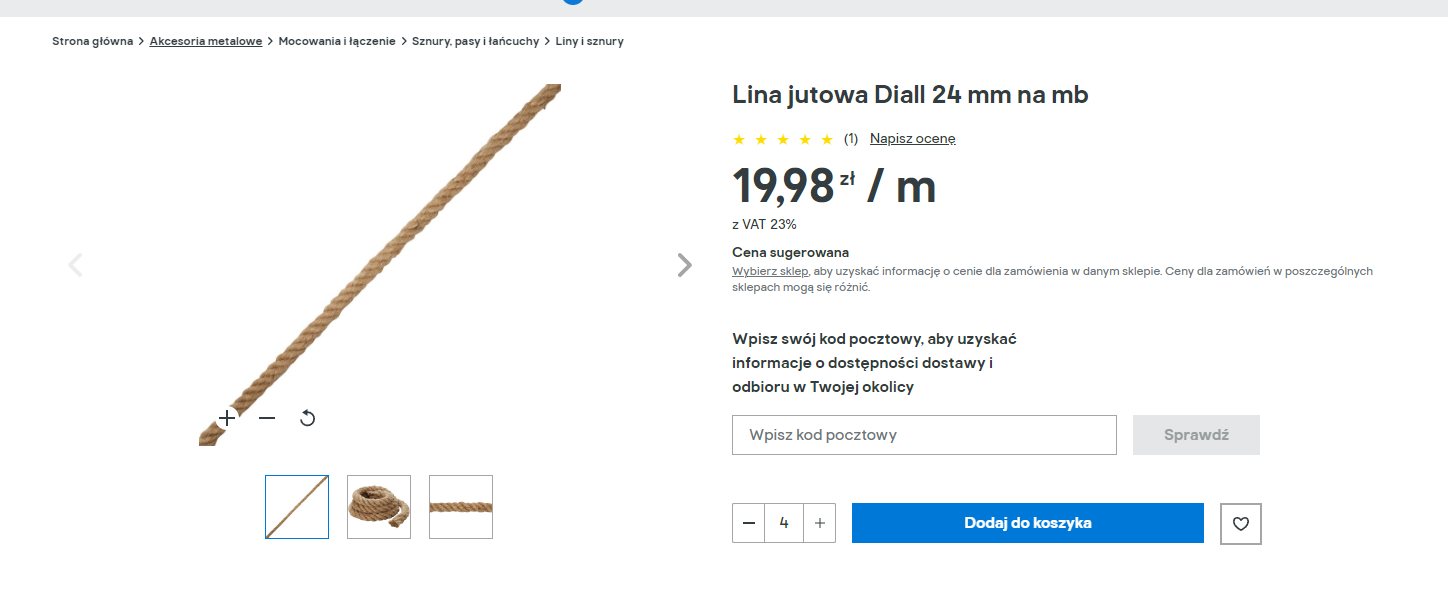Zoom out of the product image
The image size is (1448, 590).
[x=267, y=418]
